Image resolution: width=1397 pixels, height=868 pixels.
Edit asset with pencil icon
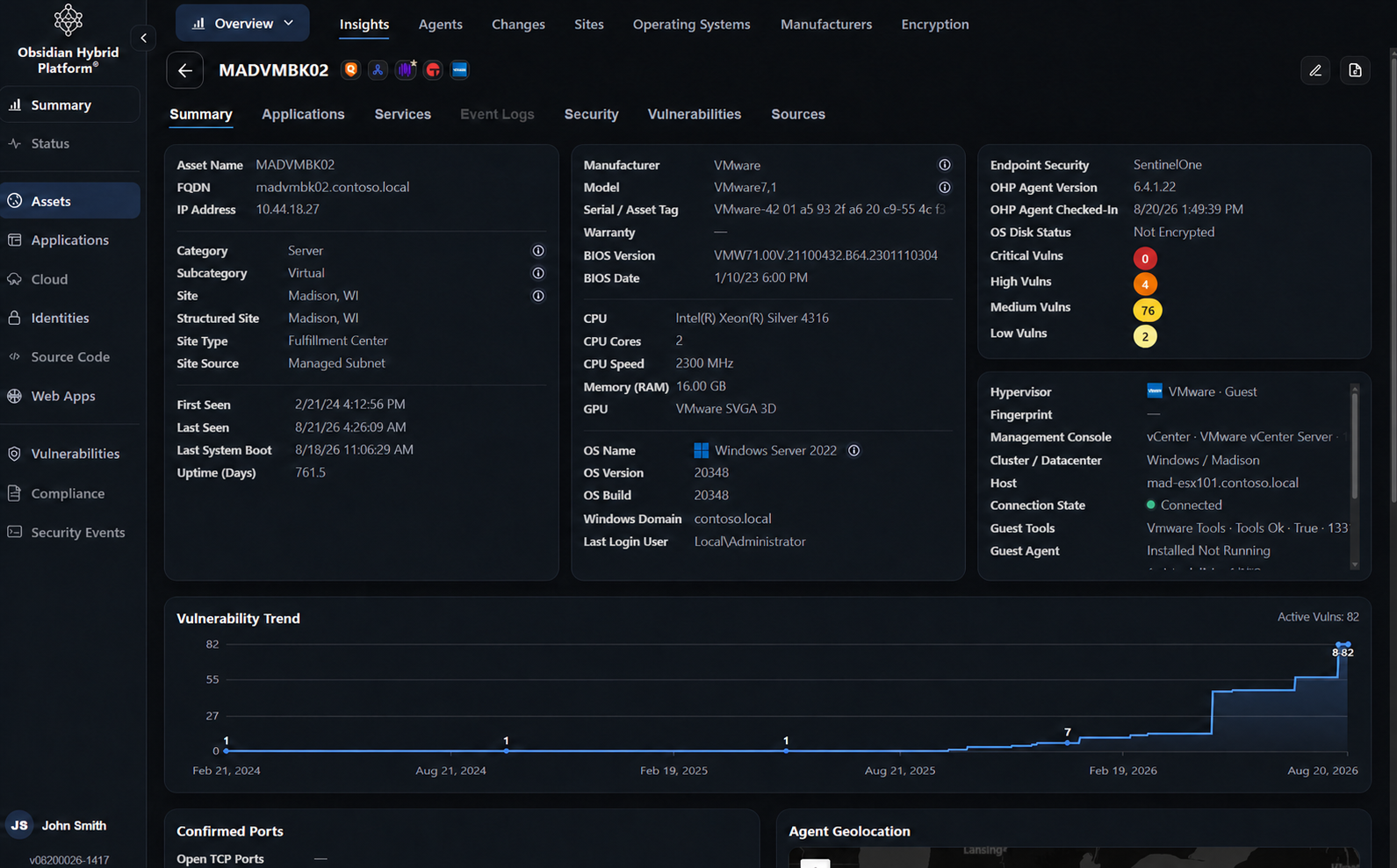[1314, 70]
